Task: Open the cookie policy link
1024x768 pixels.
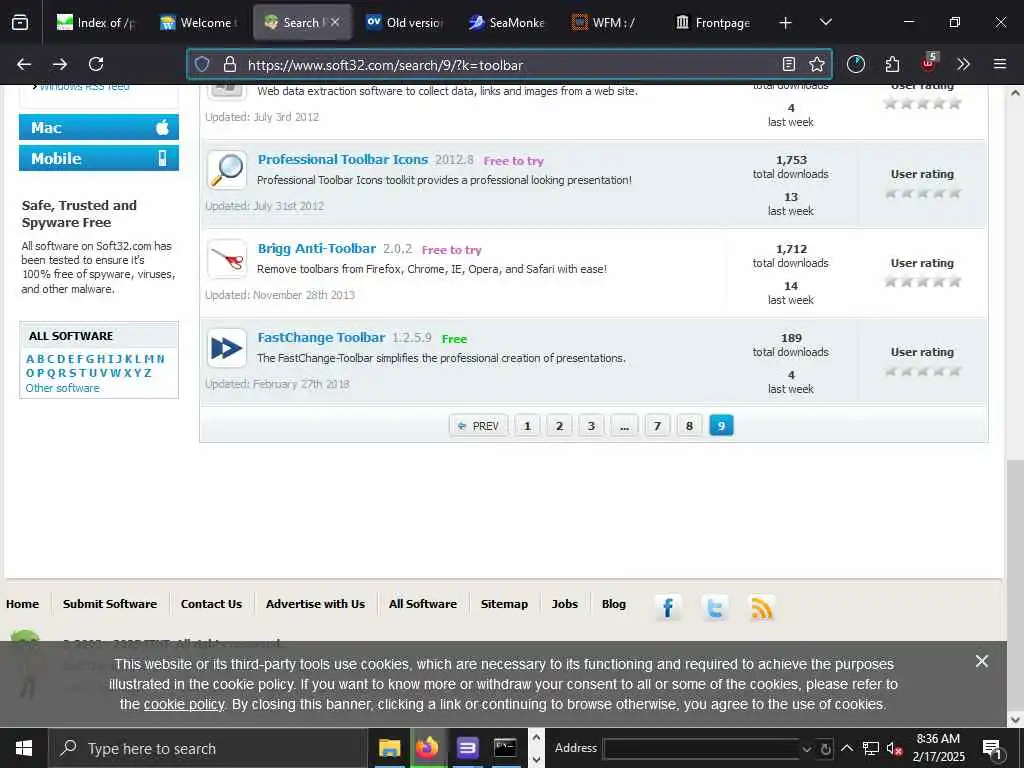Action: coord(184,705)
